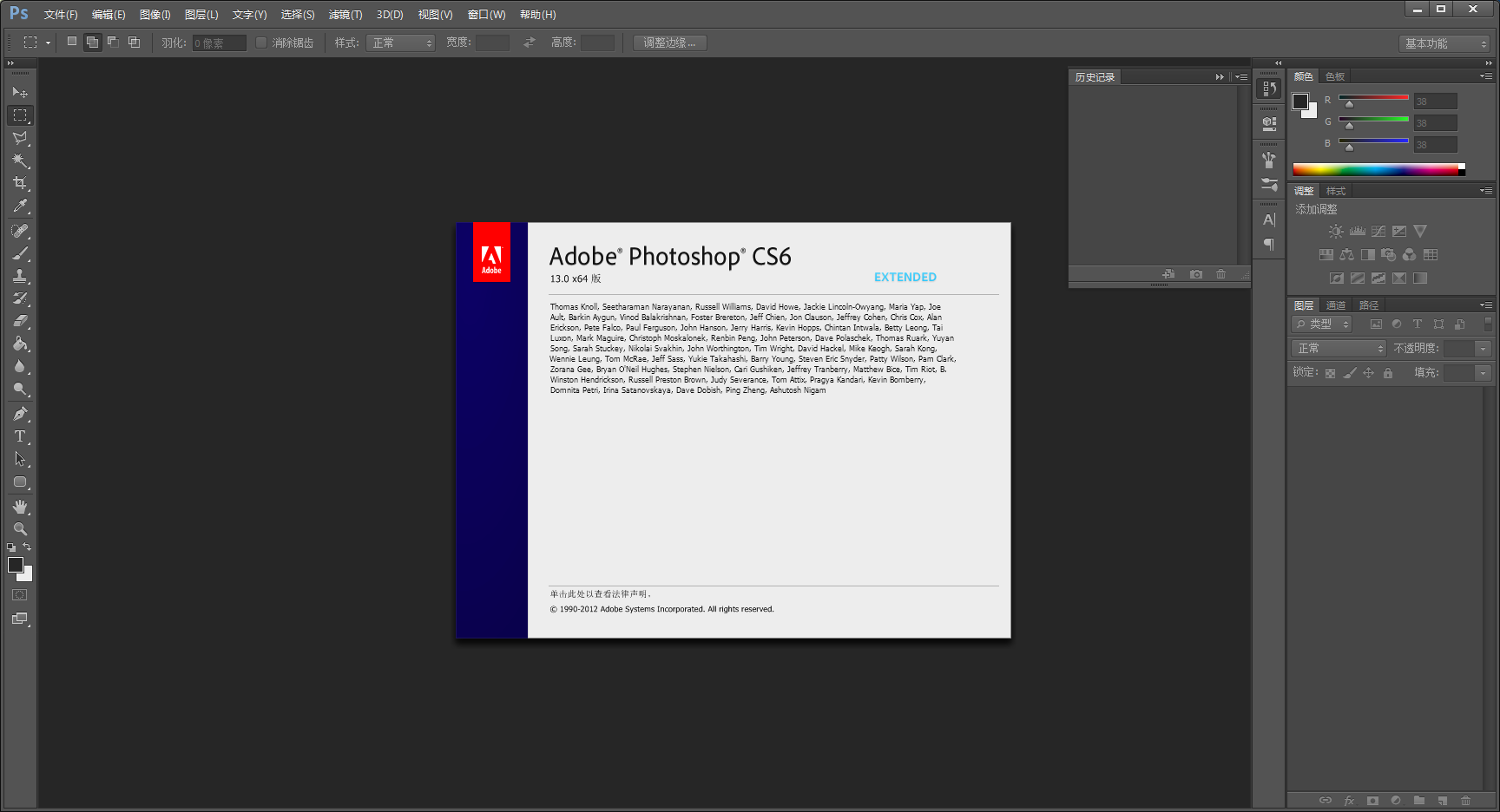
Task: Click the 调整边缘... button
Action: 669,43
